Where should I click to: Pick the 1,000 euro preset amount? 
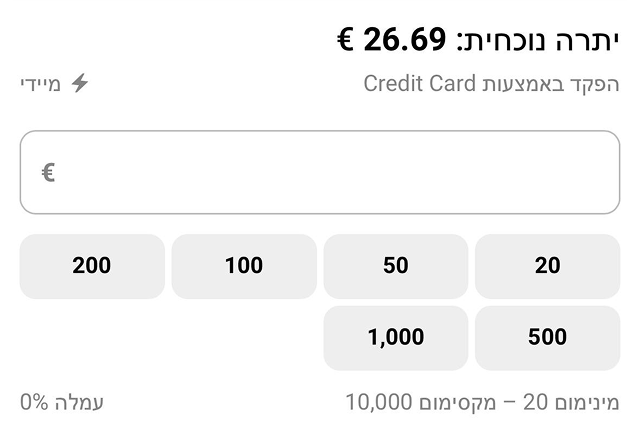395,338
